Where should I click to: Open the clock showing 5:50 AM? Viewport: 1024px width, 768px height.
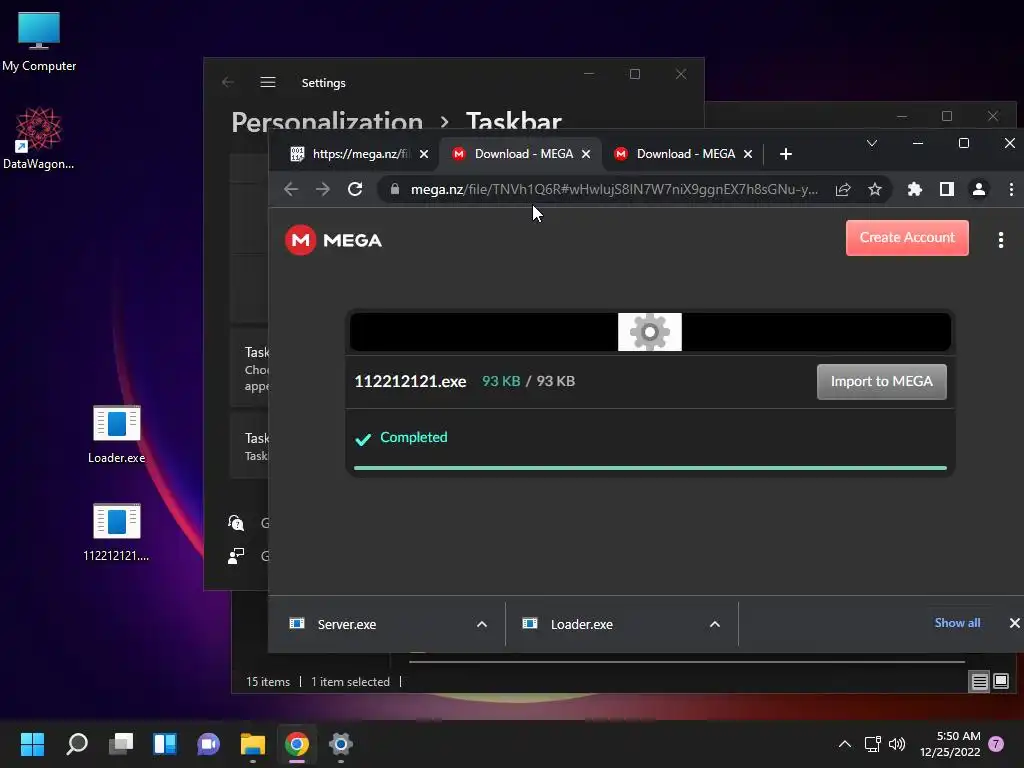click(x=950, y=744)
